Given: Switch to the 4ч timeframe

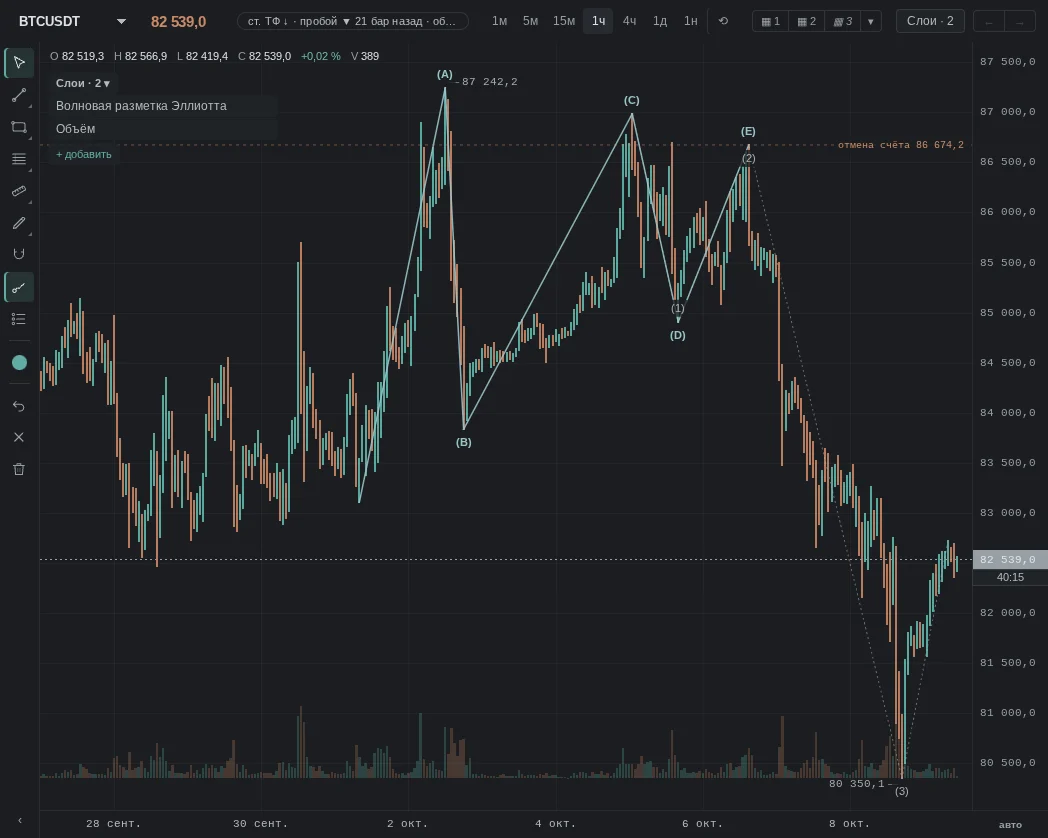Looking at the screenshot, I should coord(629,21).
